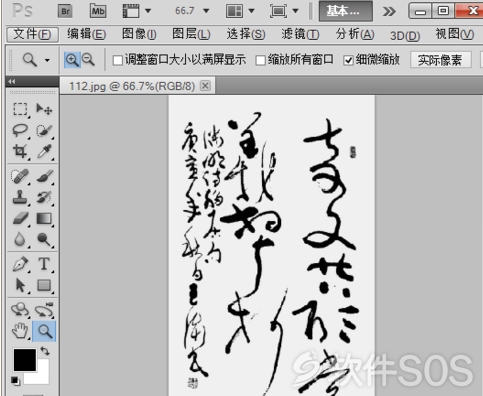Screen dimensions: 483x396
Task: Click the view extras film strip icon
Action: coord(131,11)
